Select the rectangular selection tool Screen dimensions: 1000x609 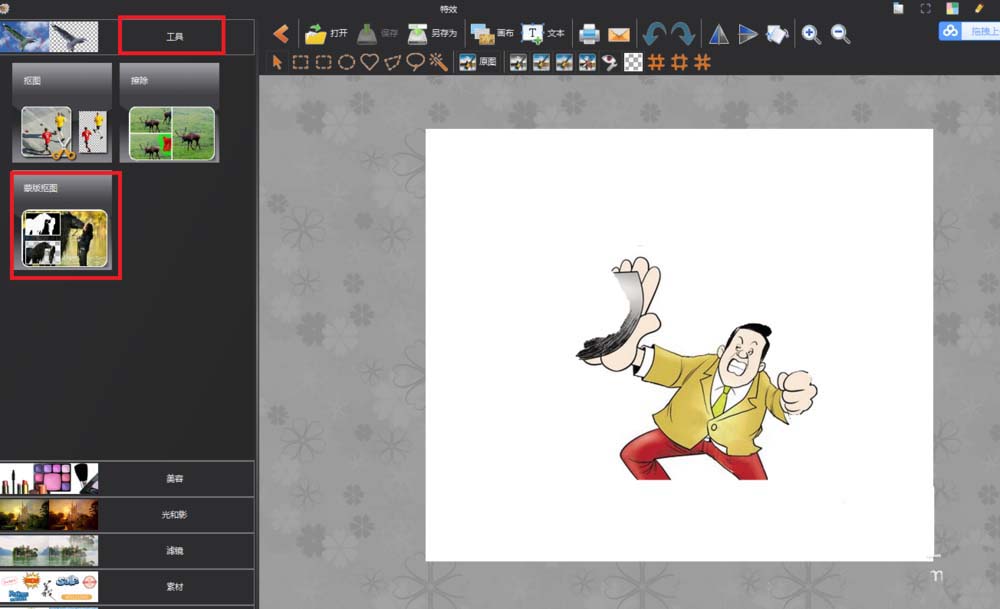click(x=300, y=62)
